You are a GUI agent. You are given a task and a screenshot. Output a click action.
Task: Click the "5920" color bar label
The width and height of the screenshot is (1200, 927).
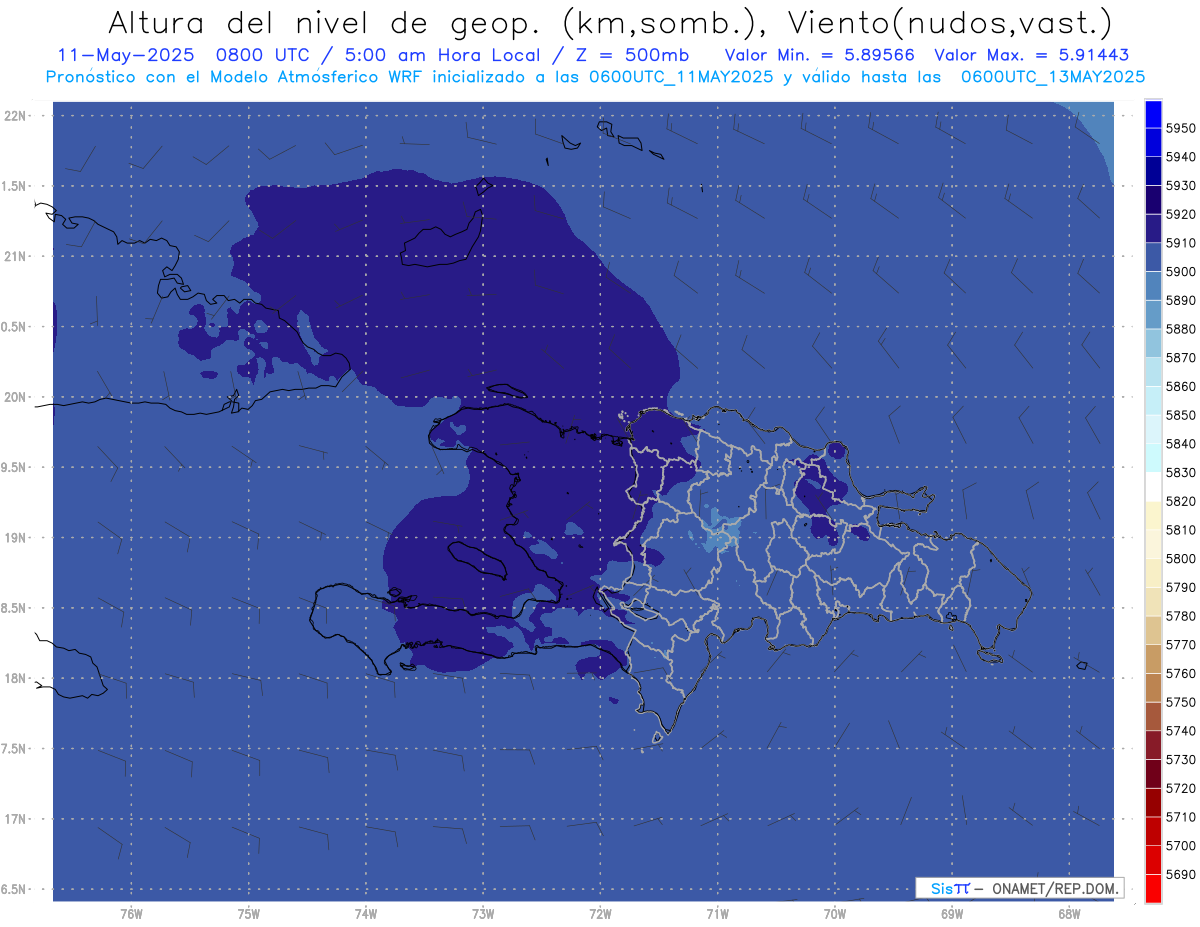(1181, 214)
